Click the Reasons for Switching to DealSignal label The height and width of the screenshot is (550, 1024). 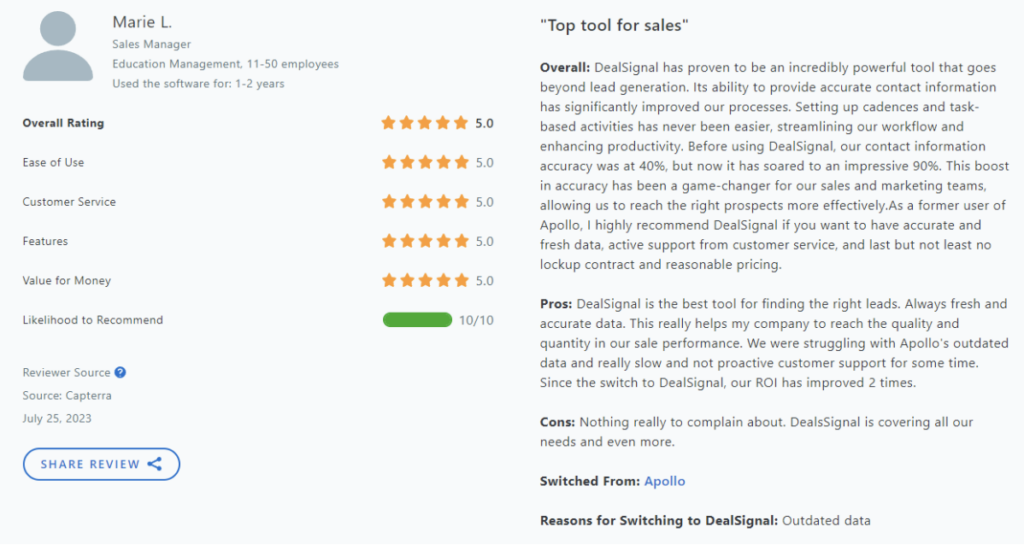pyautogui.click(x=659, y=521)
